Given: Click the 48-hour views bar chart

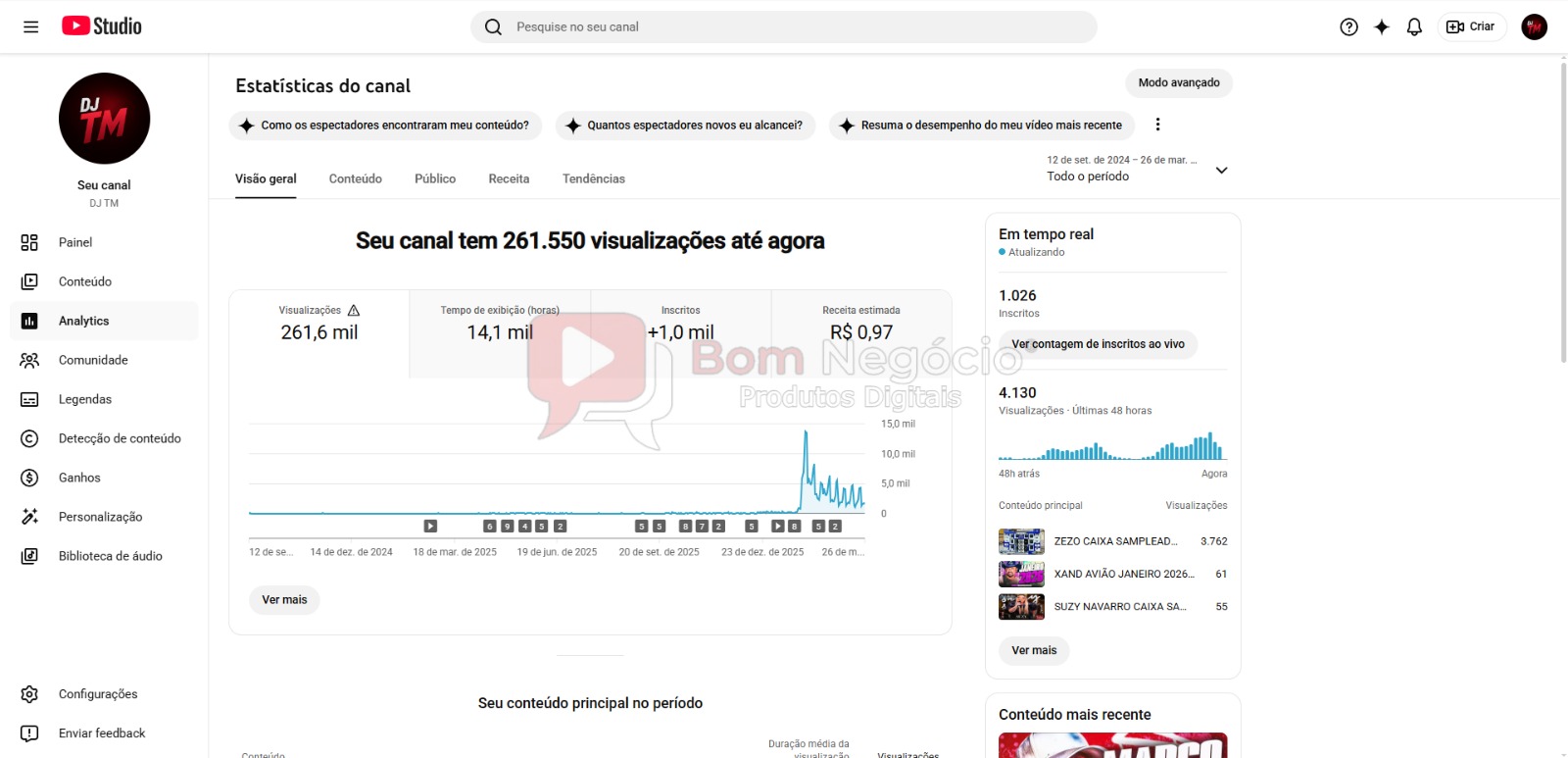Looking at the screenshot, I should pos(1112,446).
